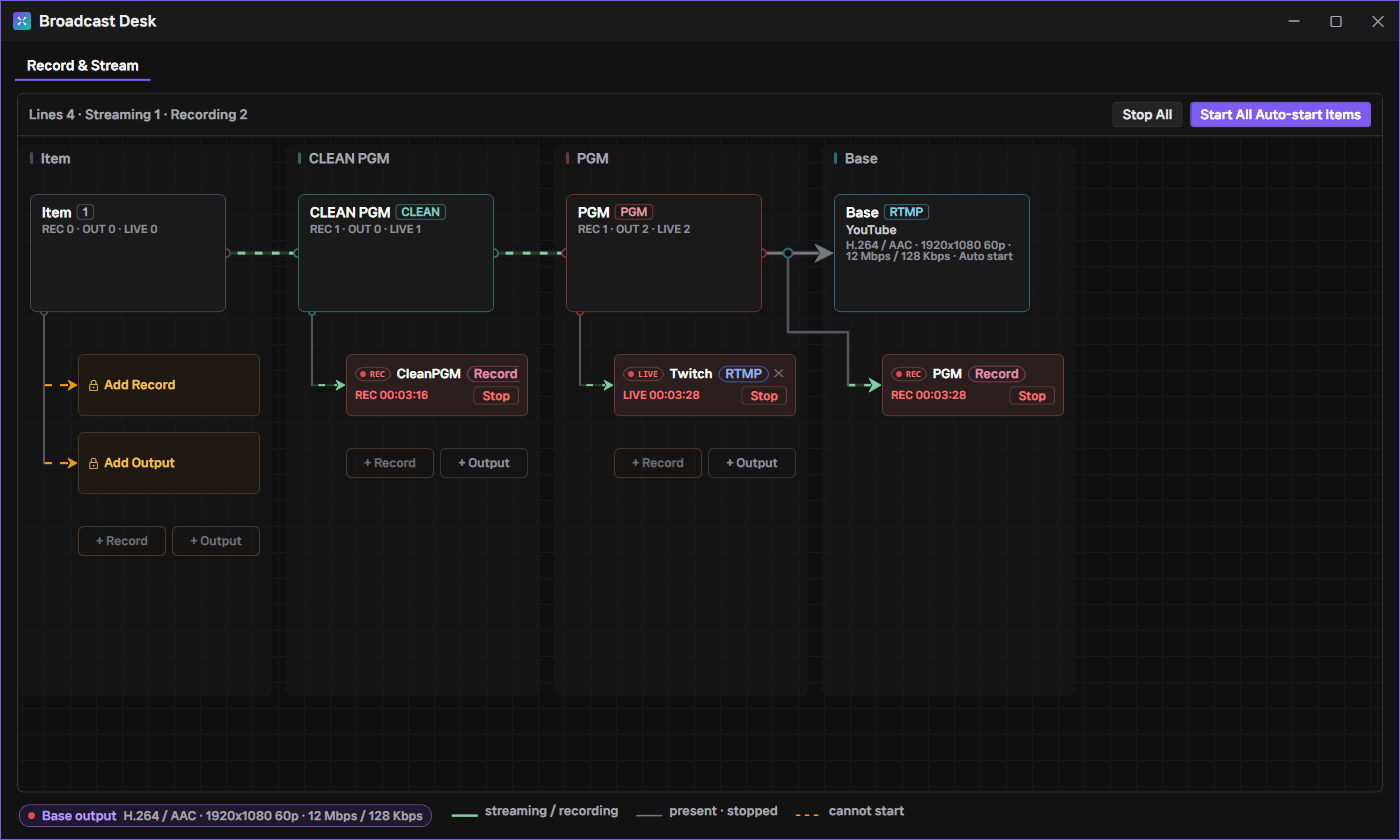
Task: Maximize the Broadcast Desk window
Action: point(1336,21)
